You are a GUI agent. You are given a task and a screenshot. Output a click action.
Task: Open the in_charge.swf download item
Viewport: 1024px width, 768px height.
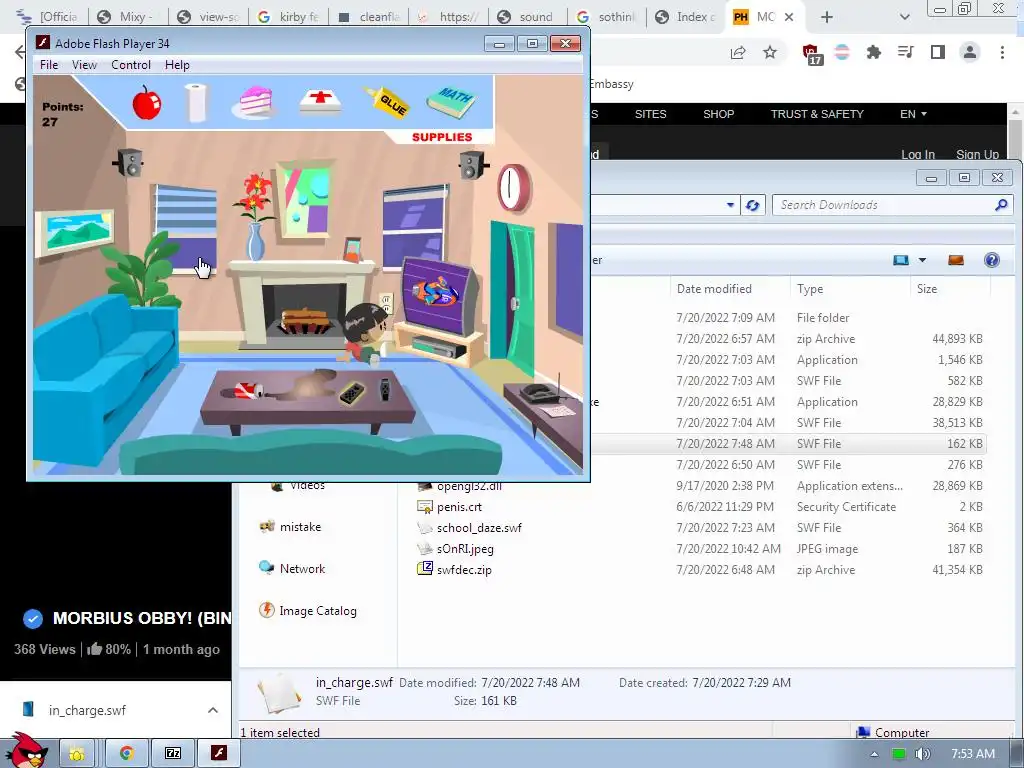click(x=87, y=710)
